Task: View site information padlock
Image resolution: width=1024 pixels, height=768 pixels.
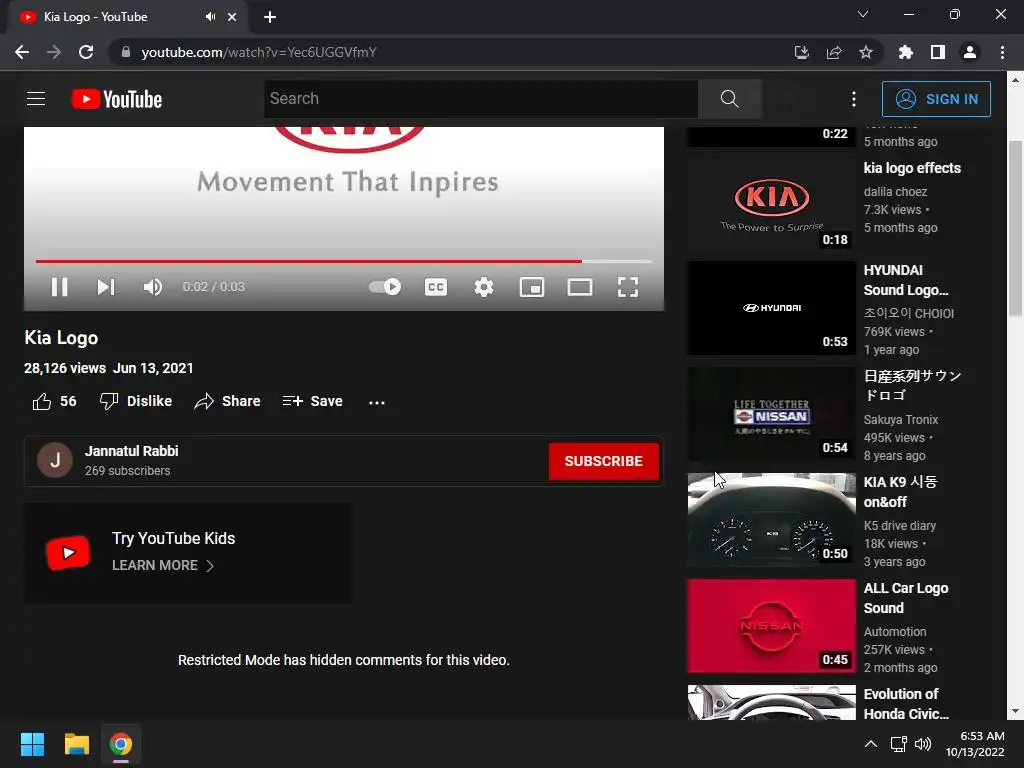Action: [126, 52]
